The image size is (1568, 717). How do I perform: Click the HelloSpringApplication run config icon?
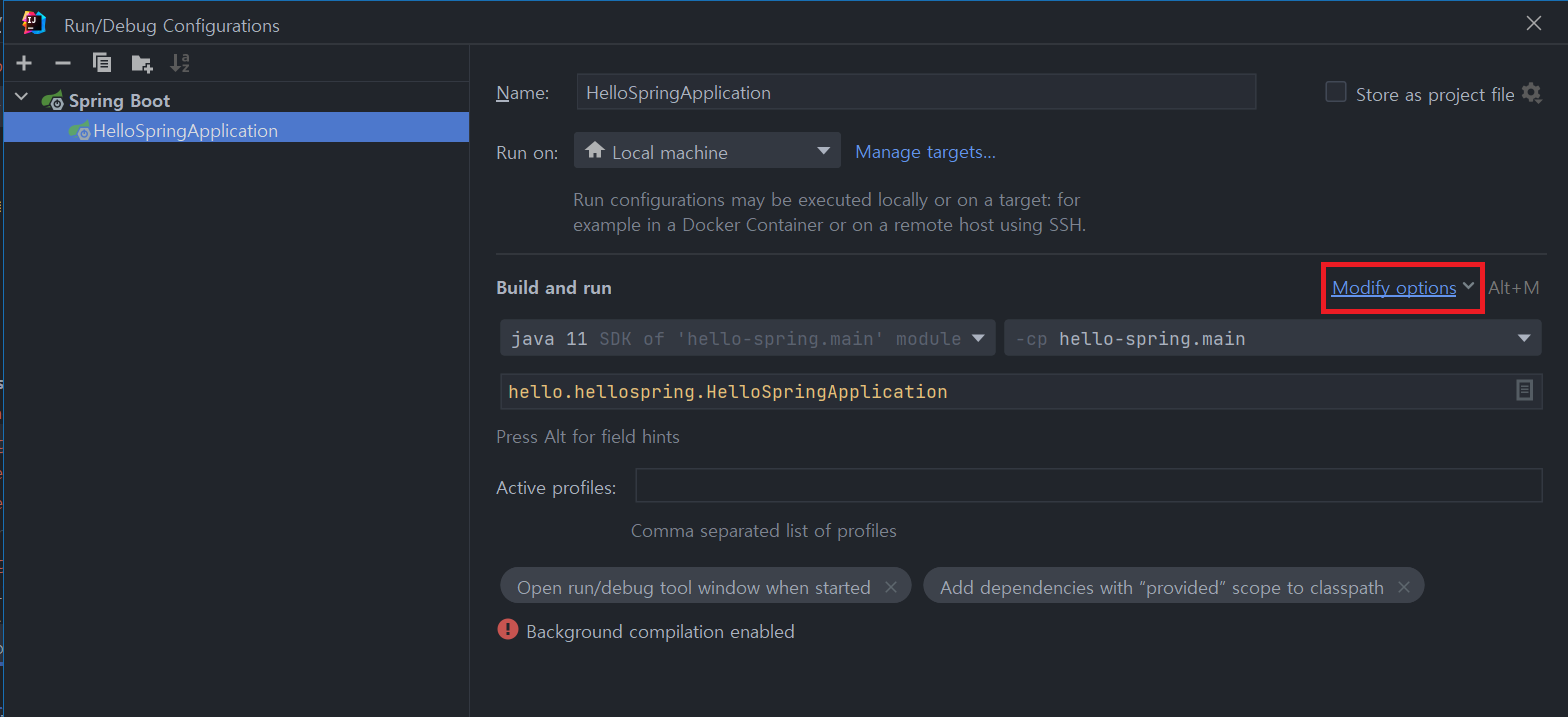coord(79,131)
